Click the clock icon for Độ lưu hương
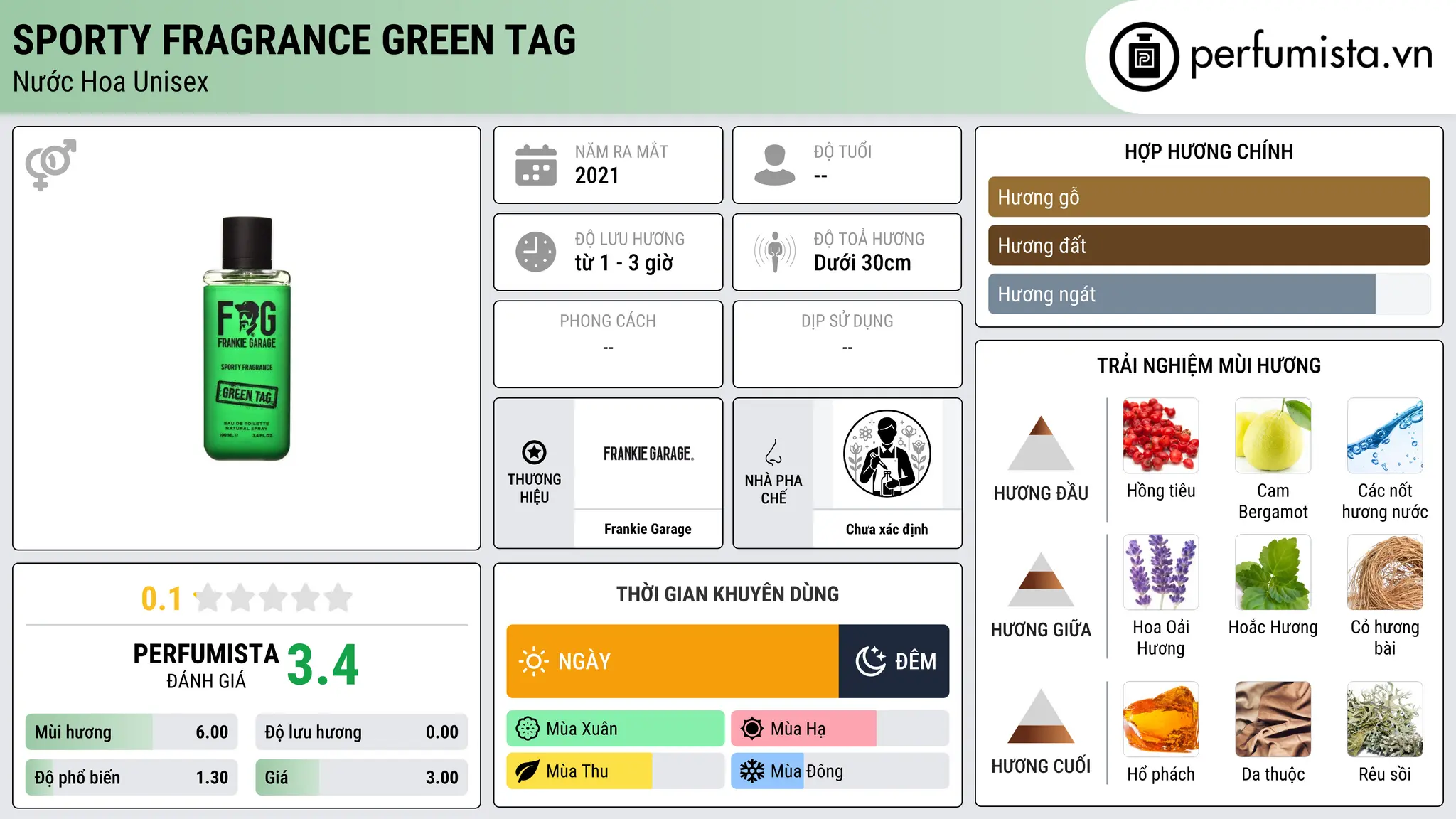This screenshot has height=819, width=1456. (536, 252)
